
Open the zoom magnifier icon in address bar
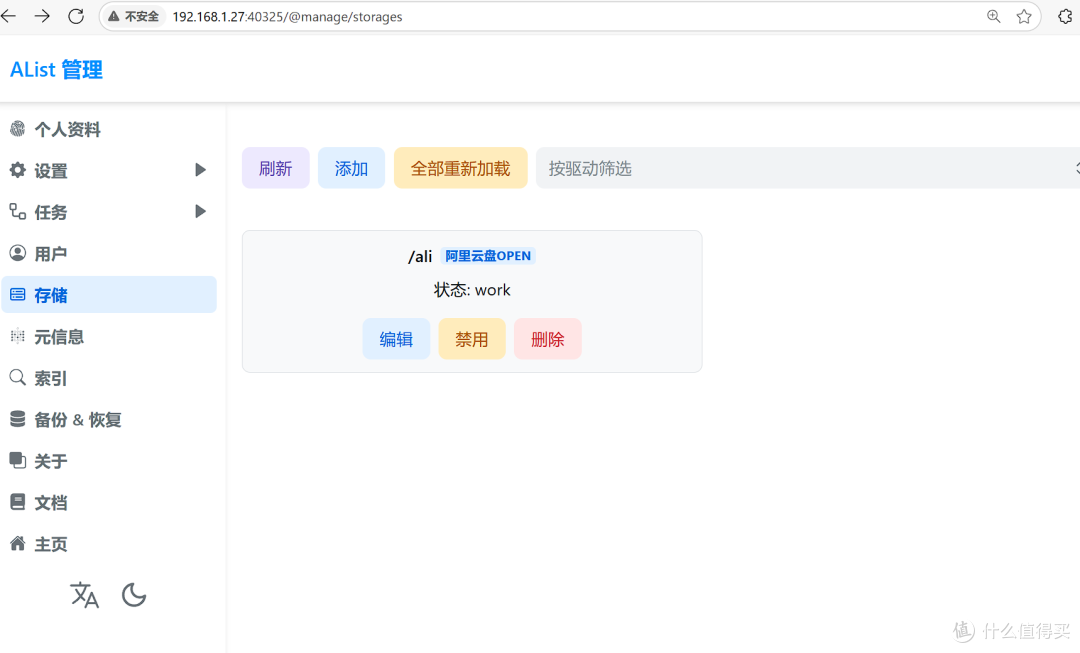pyautogui.click(x=993, y=17)
